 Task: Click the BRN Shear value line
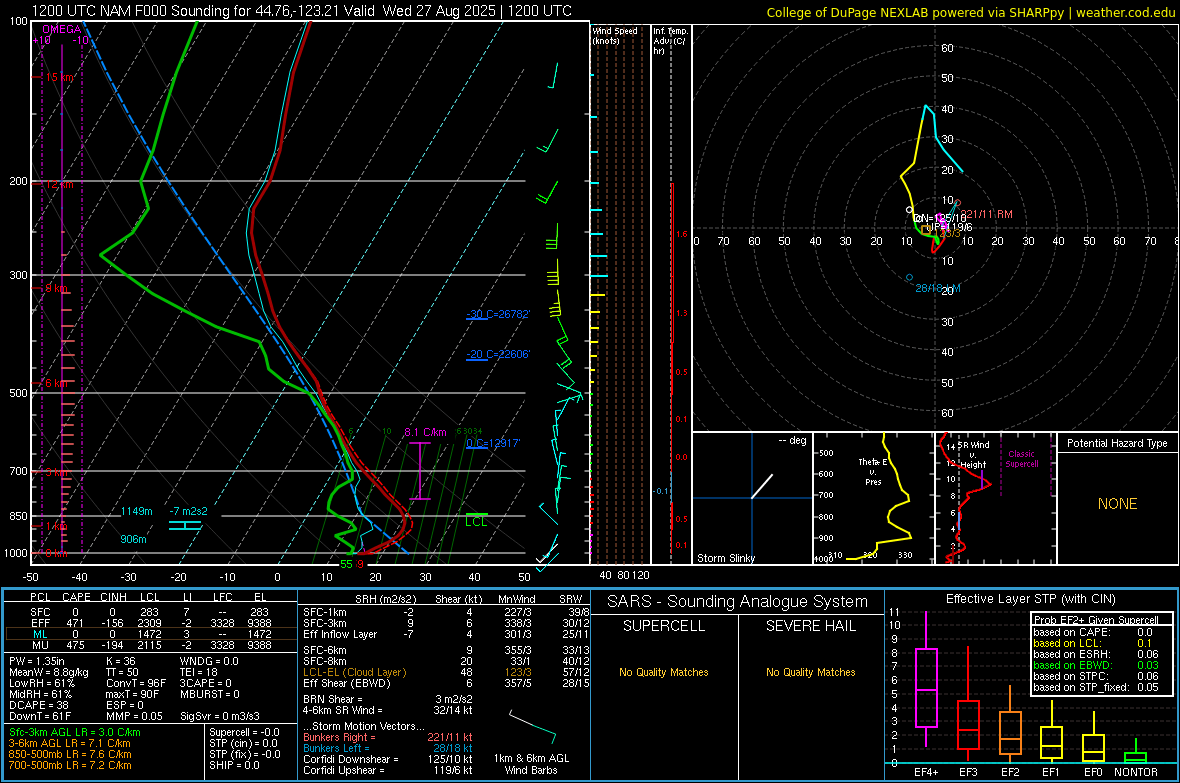click(x=388, y=699)
